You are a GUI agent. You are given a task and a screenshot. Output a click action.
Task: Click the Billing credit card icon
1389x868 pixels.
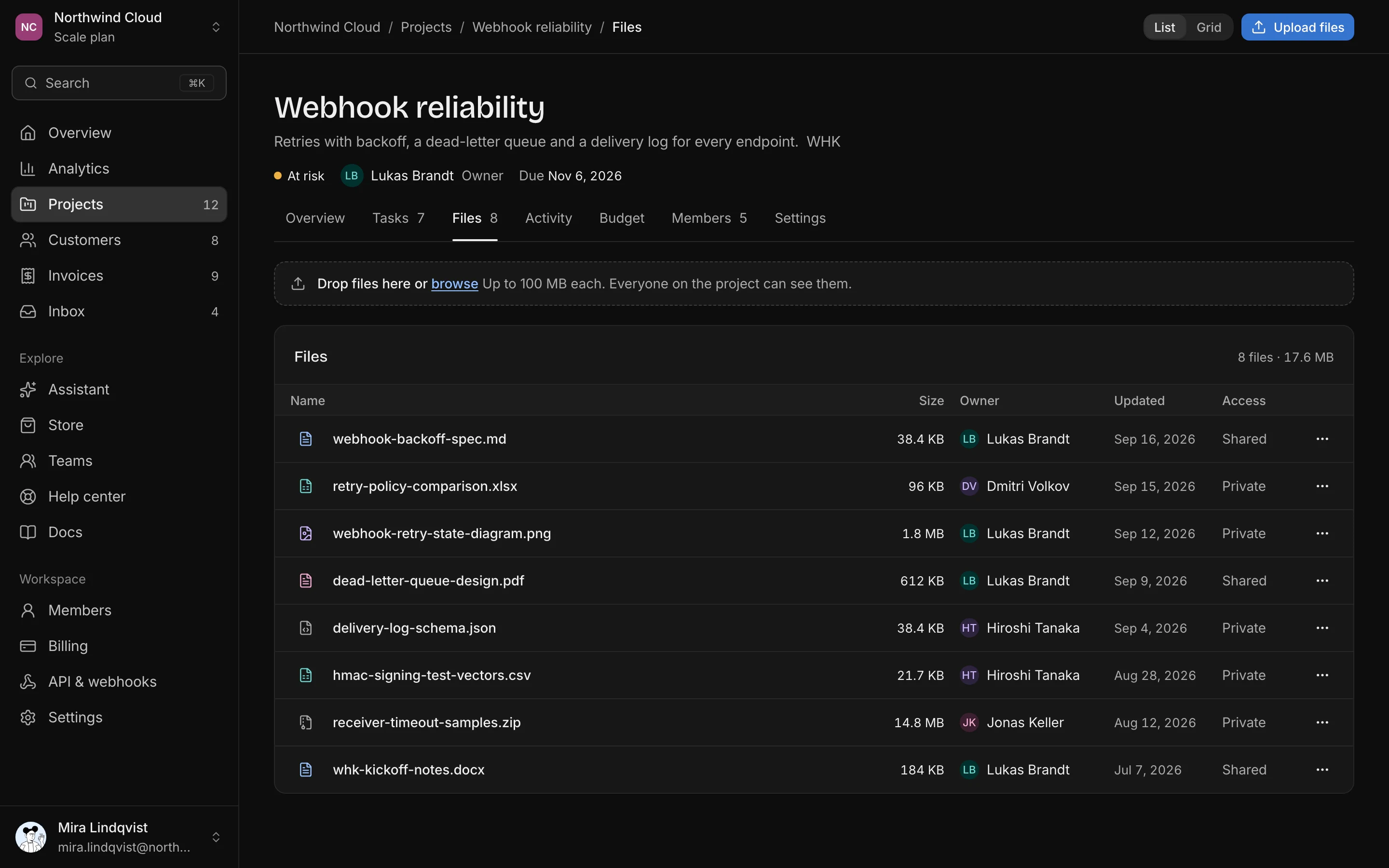[27, 646]
